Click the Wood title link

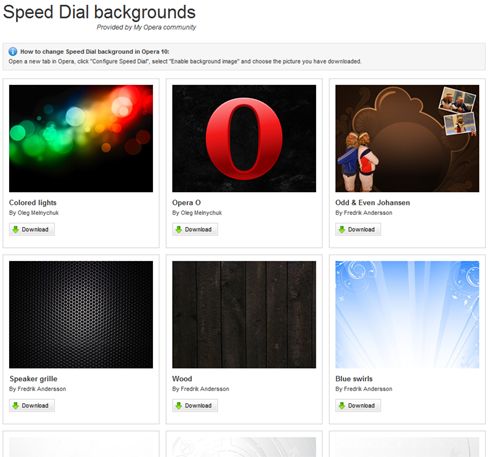click(x=182, y=379)
